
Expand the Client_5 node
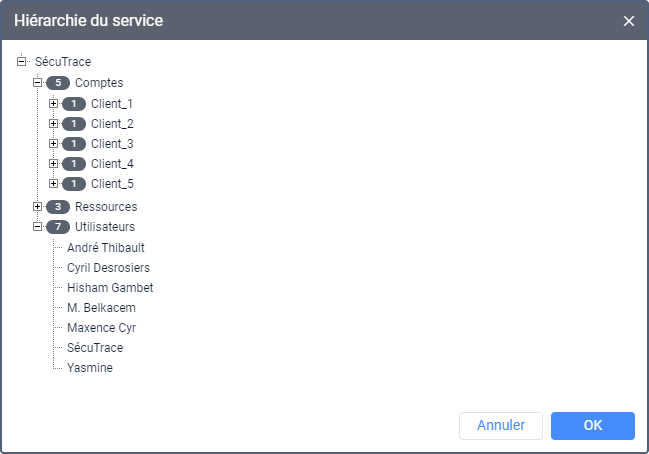[54, 184]
